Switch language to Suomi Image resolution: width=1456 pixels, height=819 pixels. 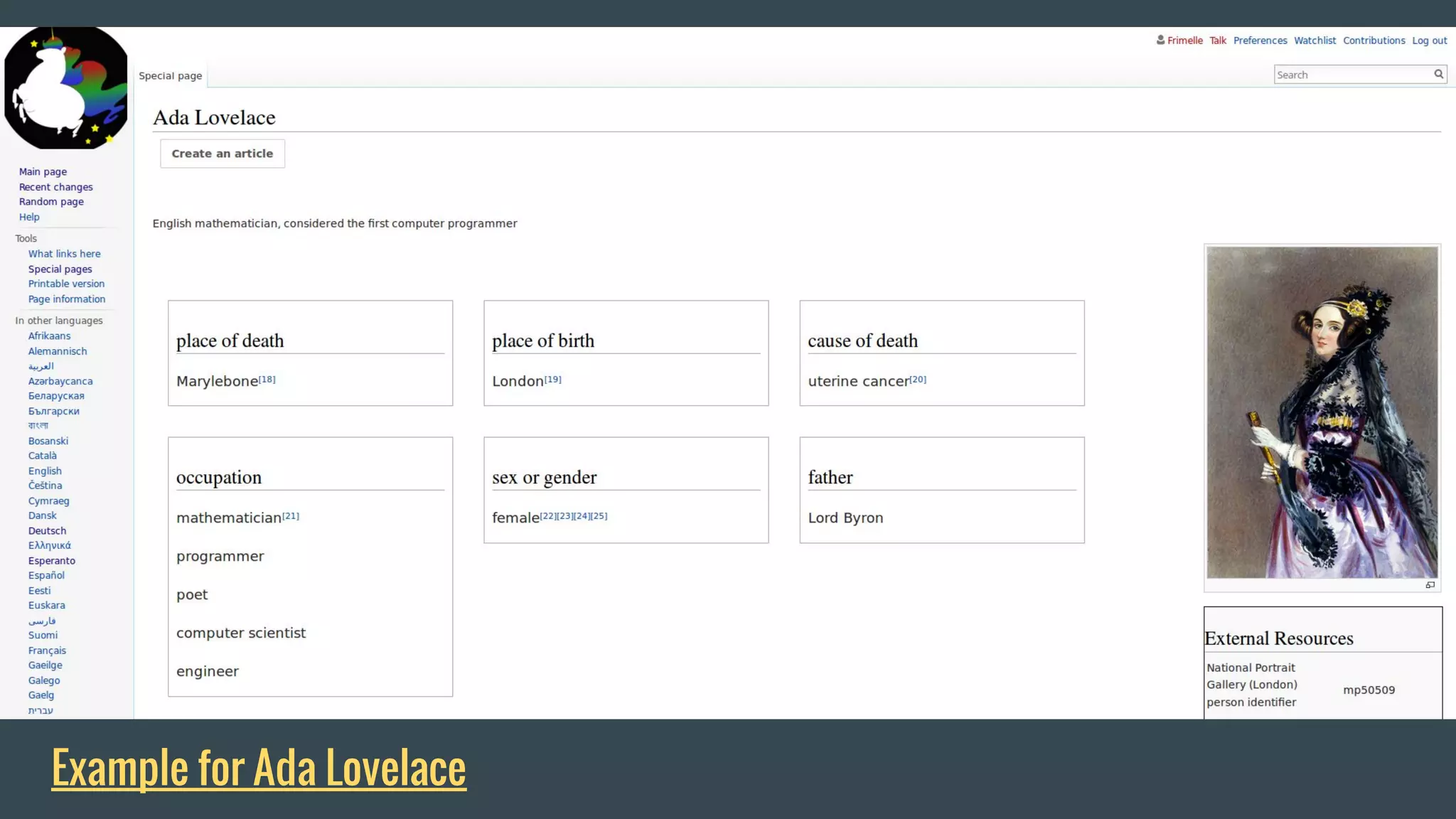[43, 635]
